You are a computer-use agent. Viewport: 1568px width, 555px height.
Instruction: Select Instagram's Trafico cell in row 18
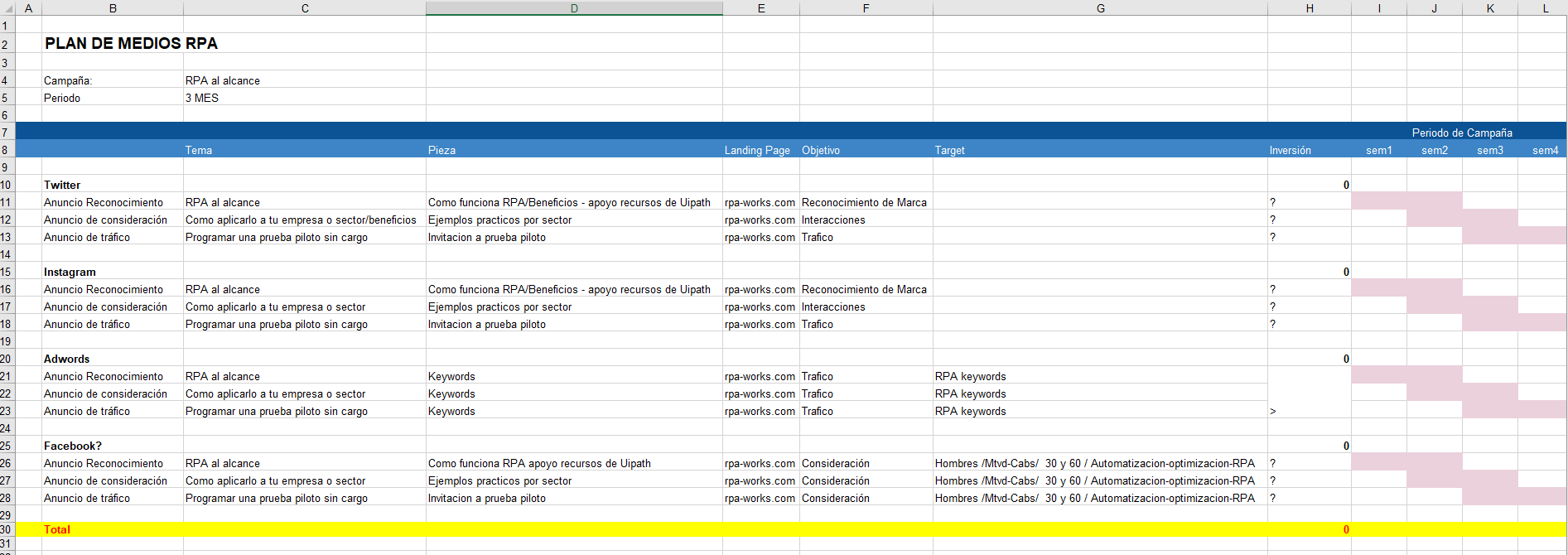tap(866, 324)
